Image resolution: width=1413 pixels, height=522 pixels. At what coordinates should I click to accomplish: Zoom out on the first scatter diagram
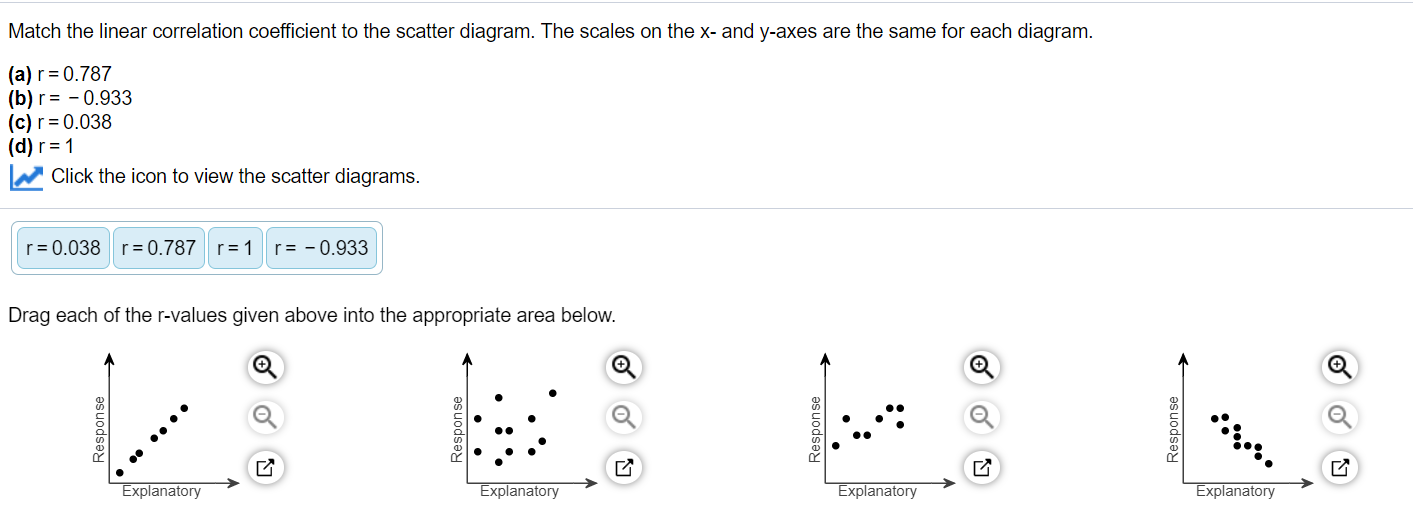pos(265,415)
